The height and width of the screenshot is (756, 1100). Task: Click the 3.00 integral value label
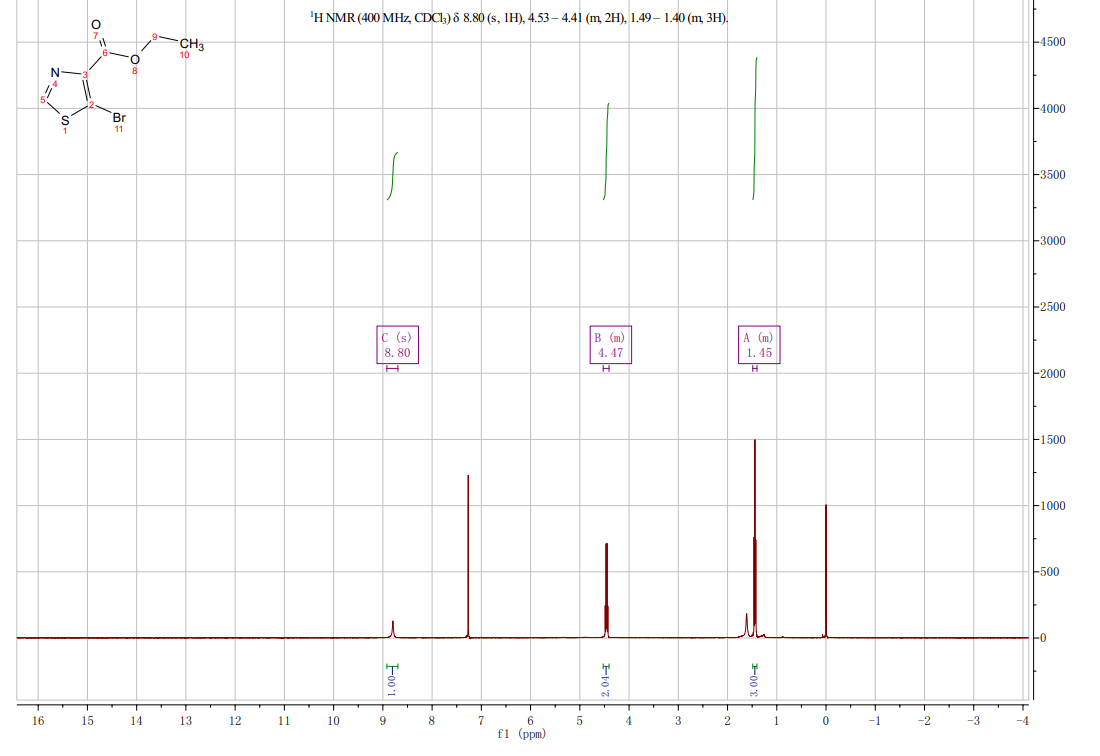coord(754,685)
